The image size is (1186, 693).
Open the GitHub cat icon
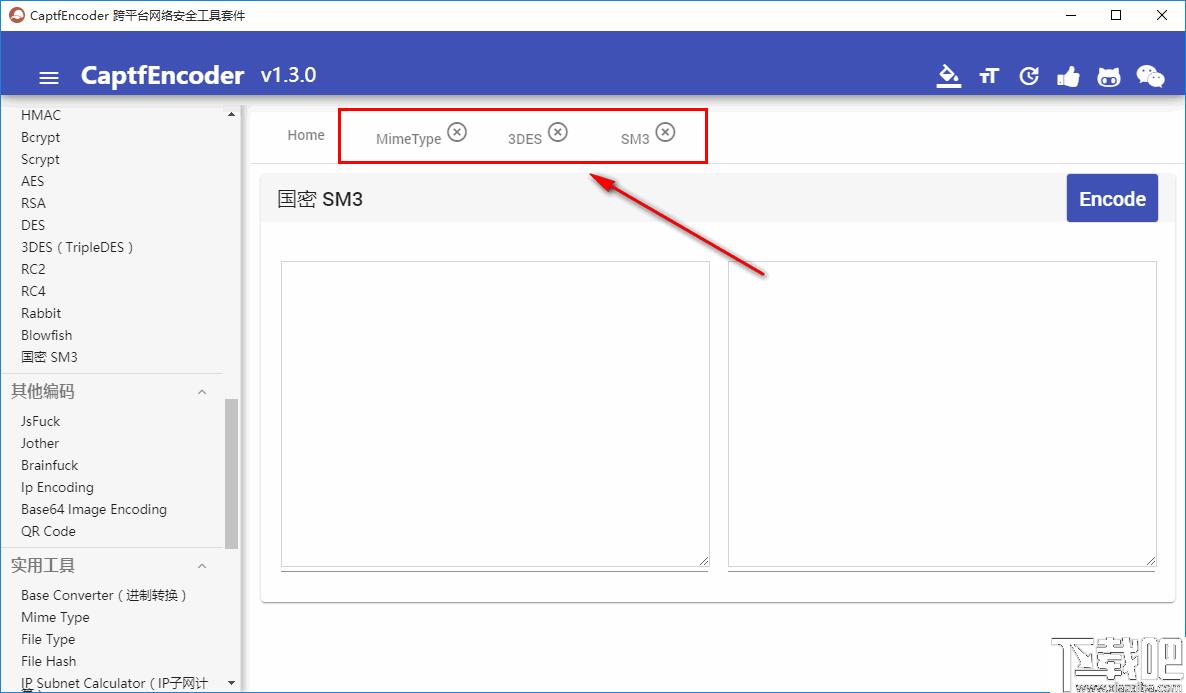tap(1108, 76)
